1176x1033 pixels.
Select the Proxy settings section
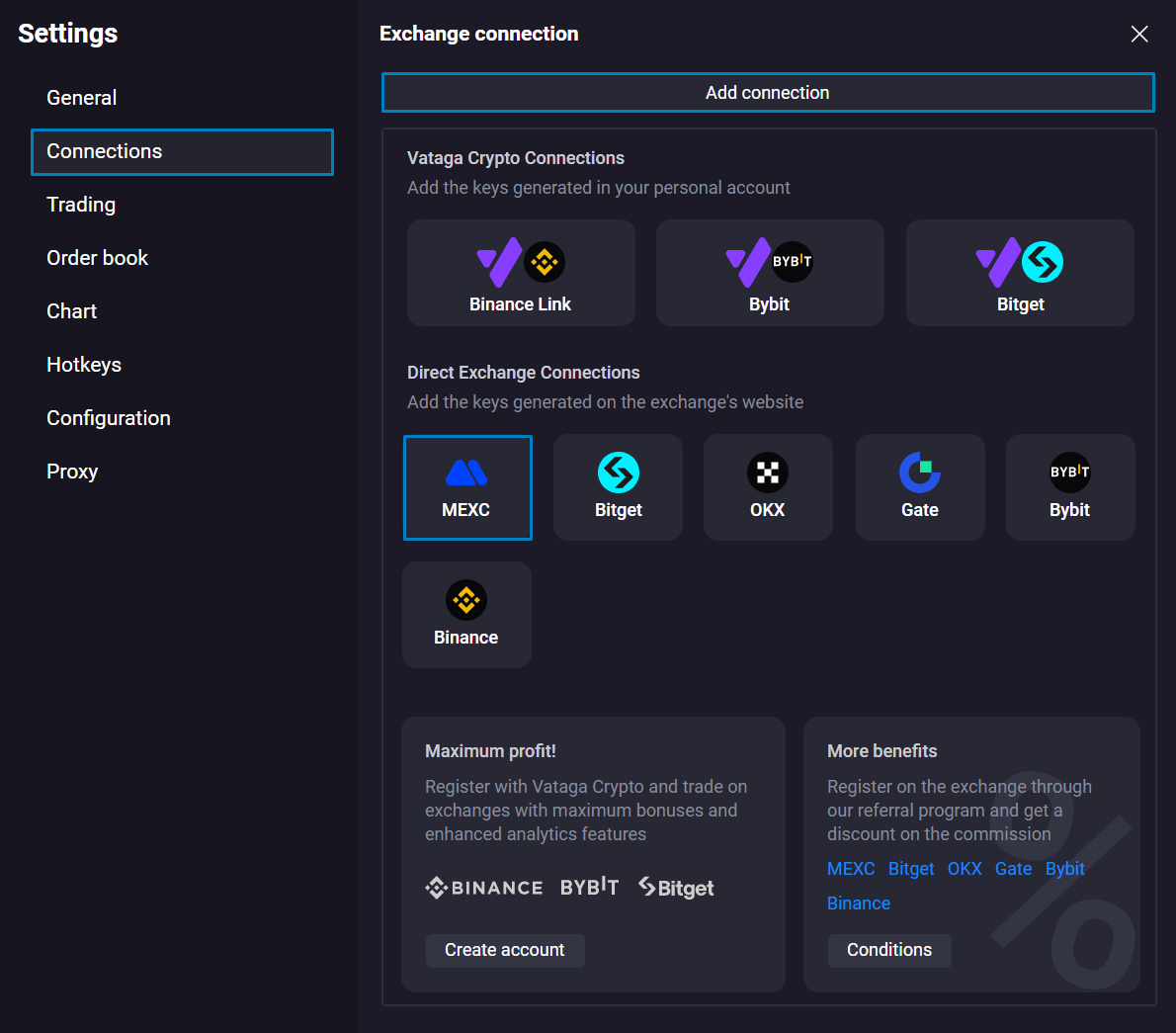[x=72, y=472]
